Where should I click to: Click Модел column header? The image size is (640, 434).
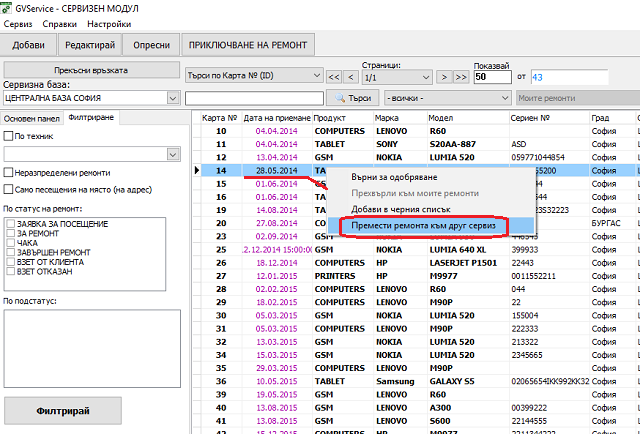coord(468,118)
